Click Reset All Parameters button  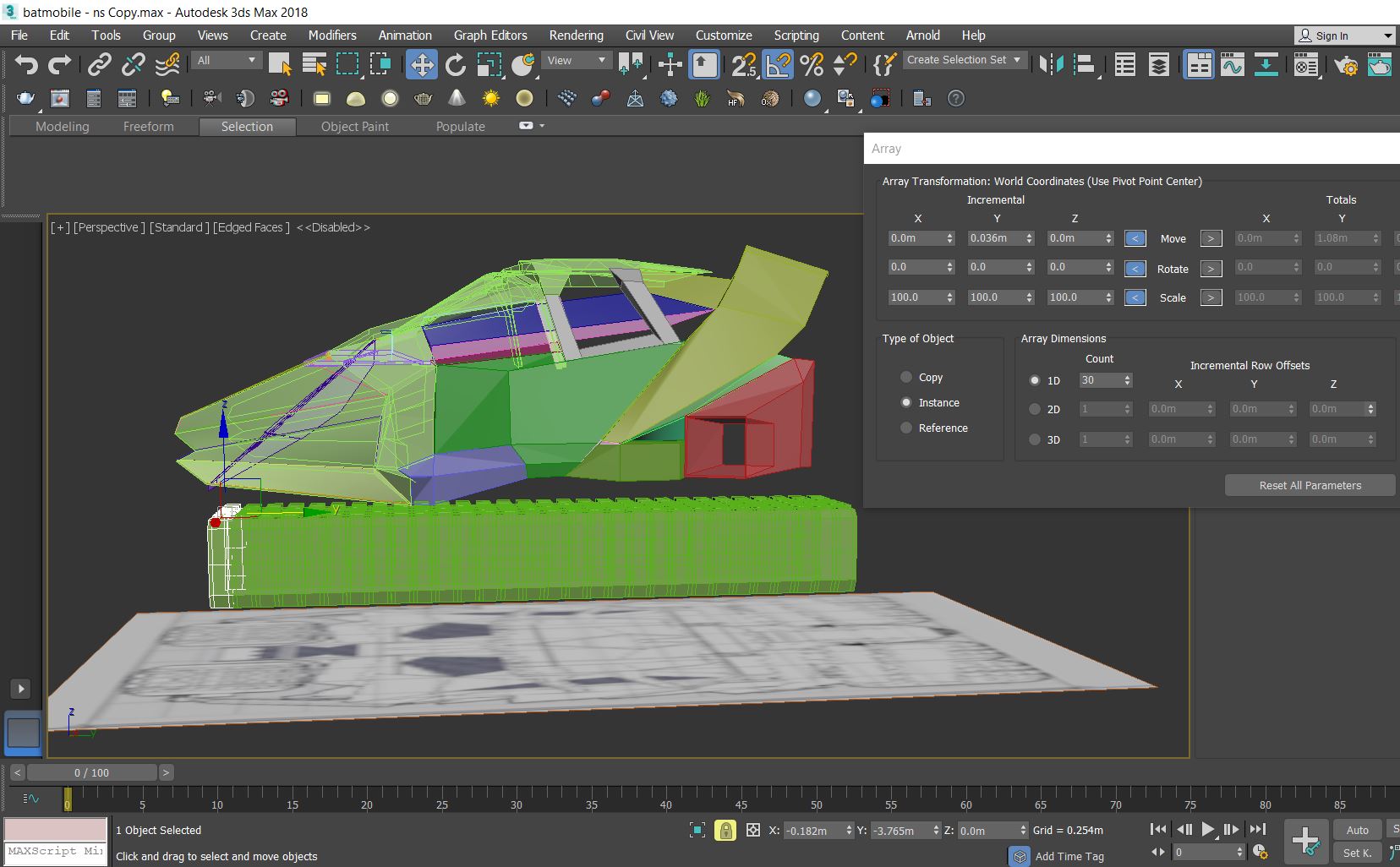click(1310, 485)
